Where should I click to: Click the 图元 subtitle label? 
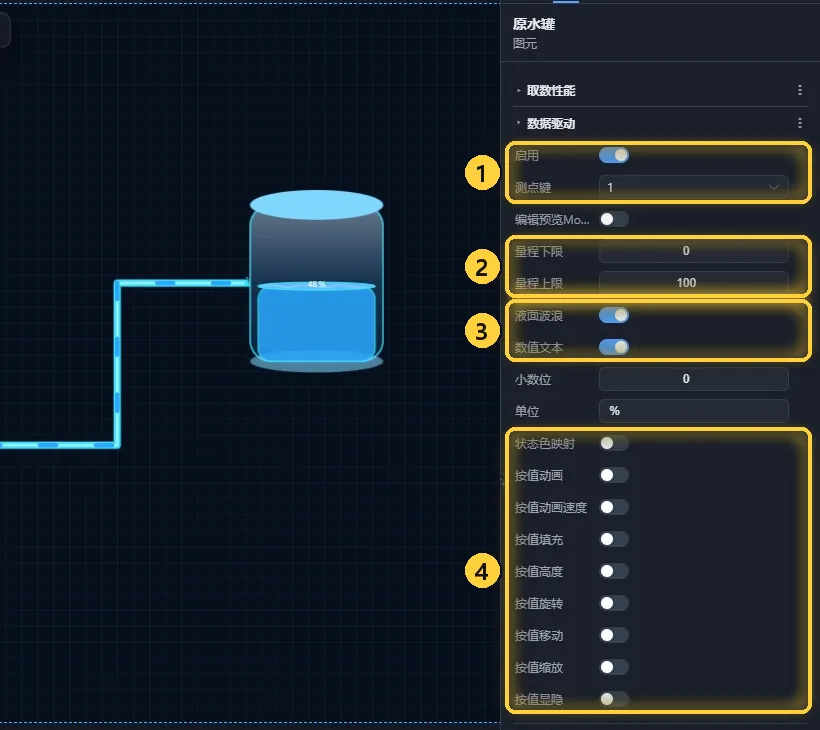pyautogui.click(x=525, y=44)
